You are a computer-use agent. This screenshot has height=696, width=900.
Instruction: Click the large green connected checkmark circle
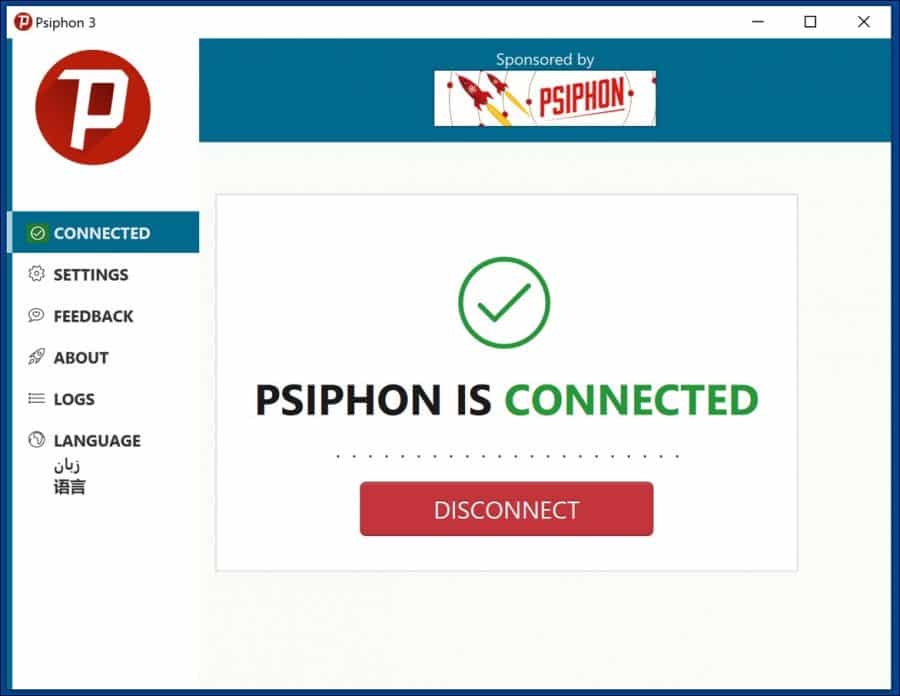click(x=504, y=302)
